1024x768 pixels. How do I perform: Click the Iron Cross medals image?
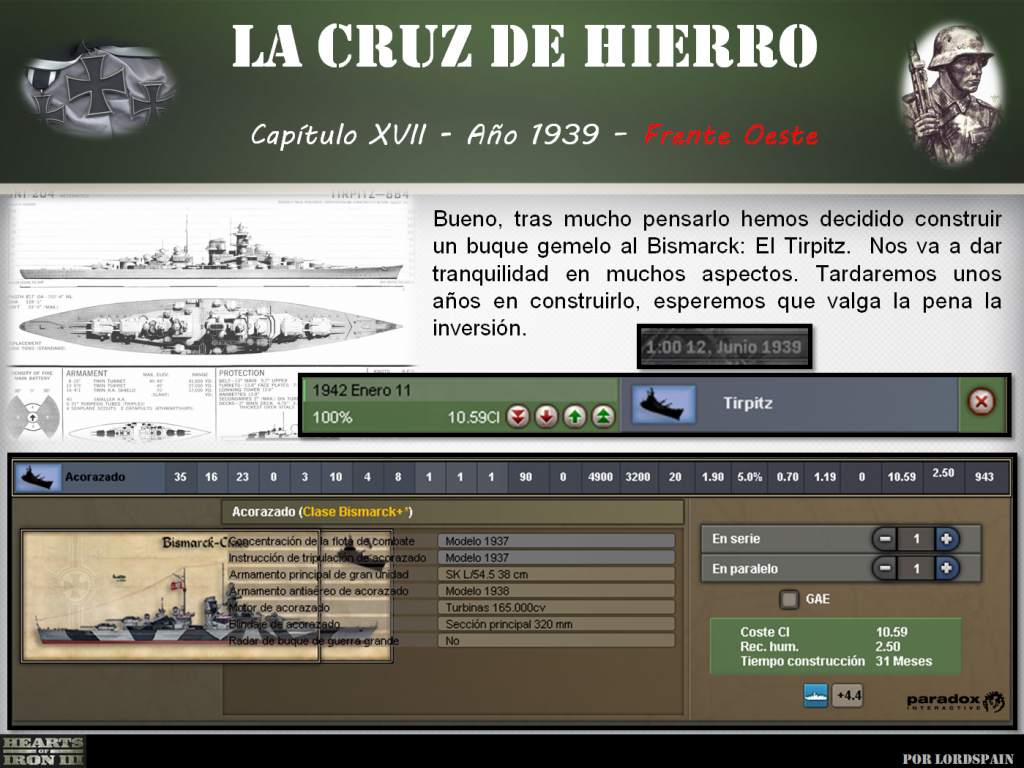[98, 88]
